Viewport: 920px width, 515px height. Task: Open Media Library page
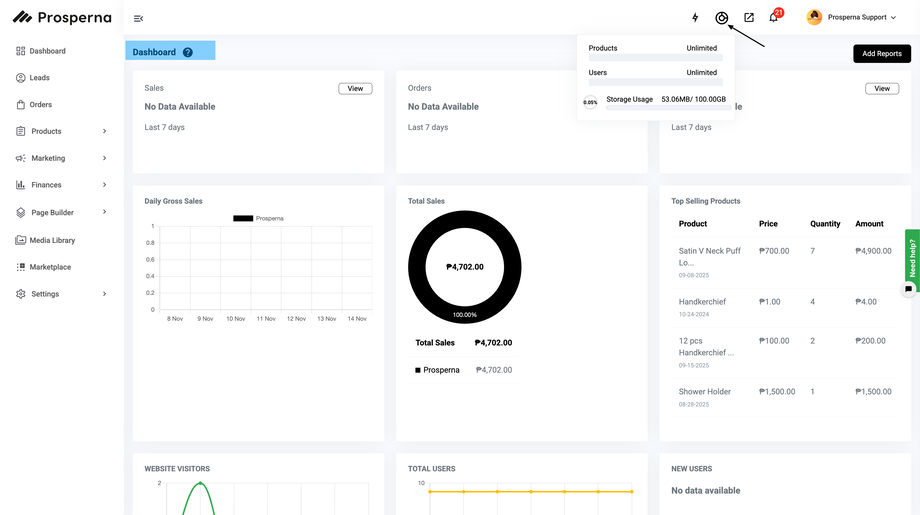[x=52, y=240]
